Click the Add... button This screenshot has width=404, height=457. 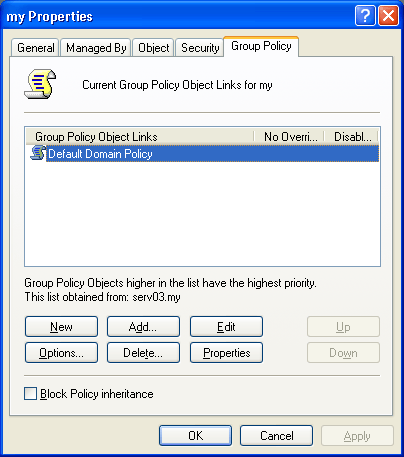point(143,327)
